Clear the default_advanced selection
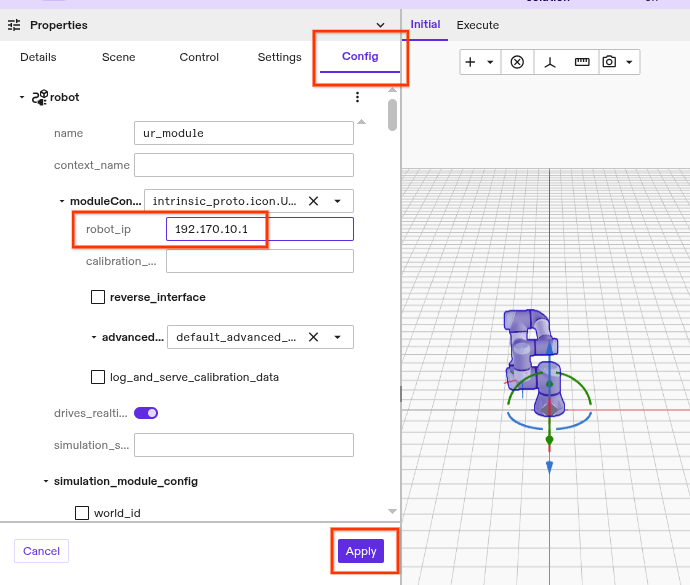The height and width of the screenshot is (585, 690). [x=313, y=337]
